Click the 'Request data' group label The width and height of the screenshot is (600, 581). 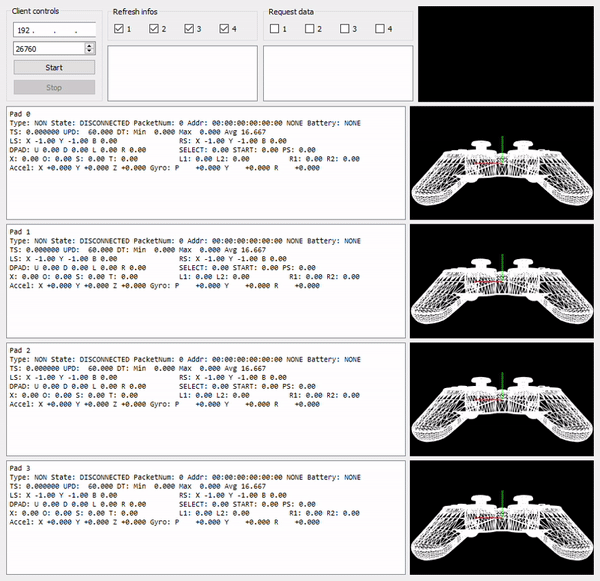291,12
